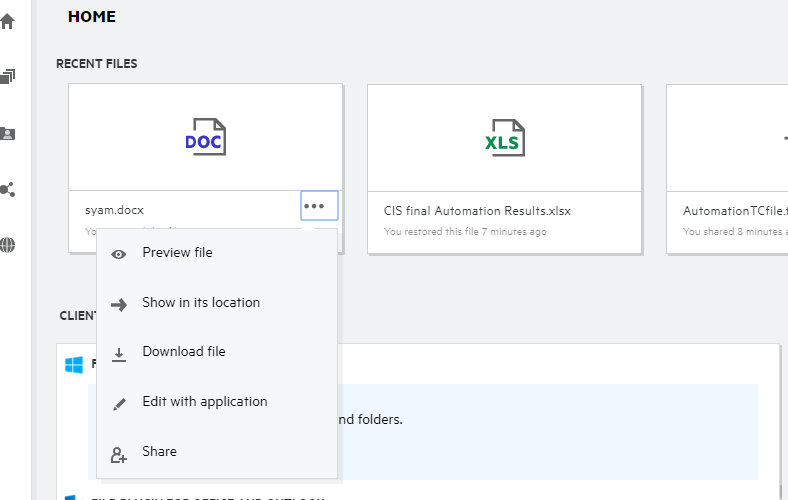Screen dimensions: 788x500
Task: Click the eye icon beside Preview file
Action: [119, 254]
